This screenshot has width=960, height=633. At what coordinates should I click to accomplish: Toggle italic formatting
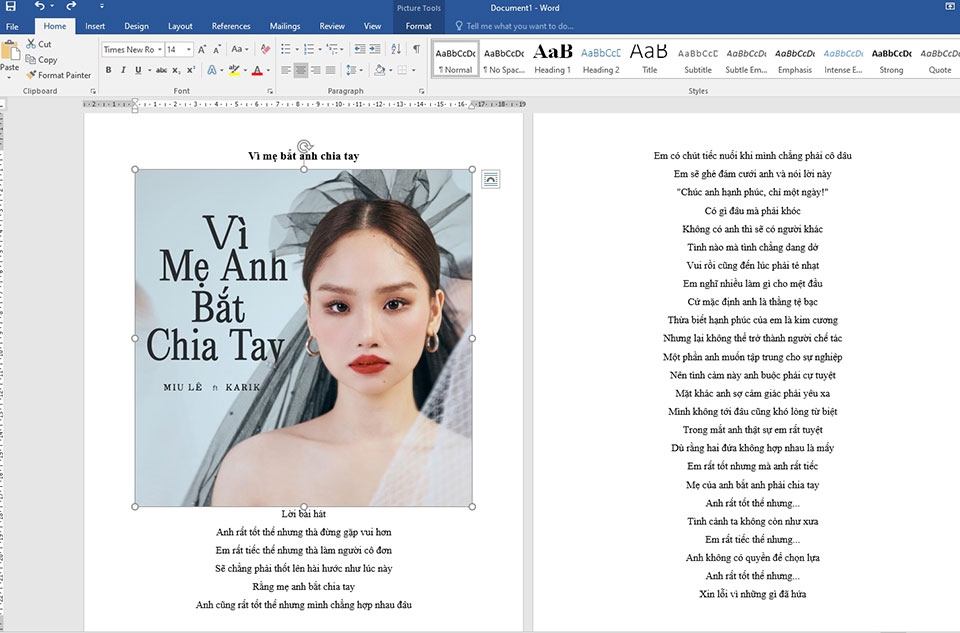coord(123,70)
